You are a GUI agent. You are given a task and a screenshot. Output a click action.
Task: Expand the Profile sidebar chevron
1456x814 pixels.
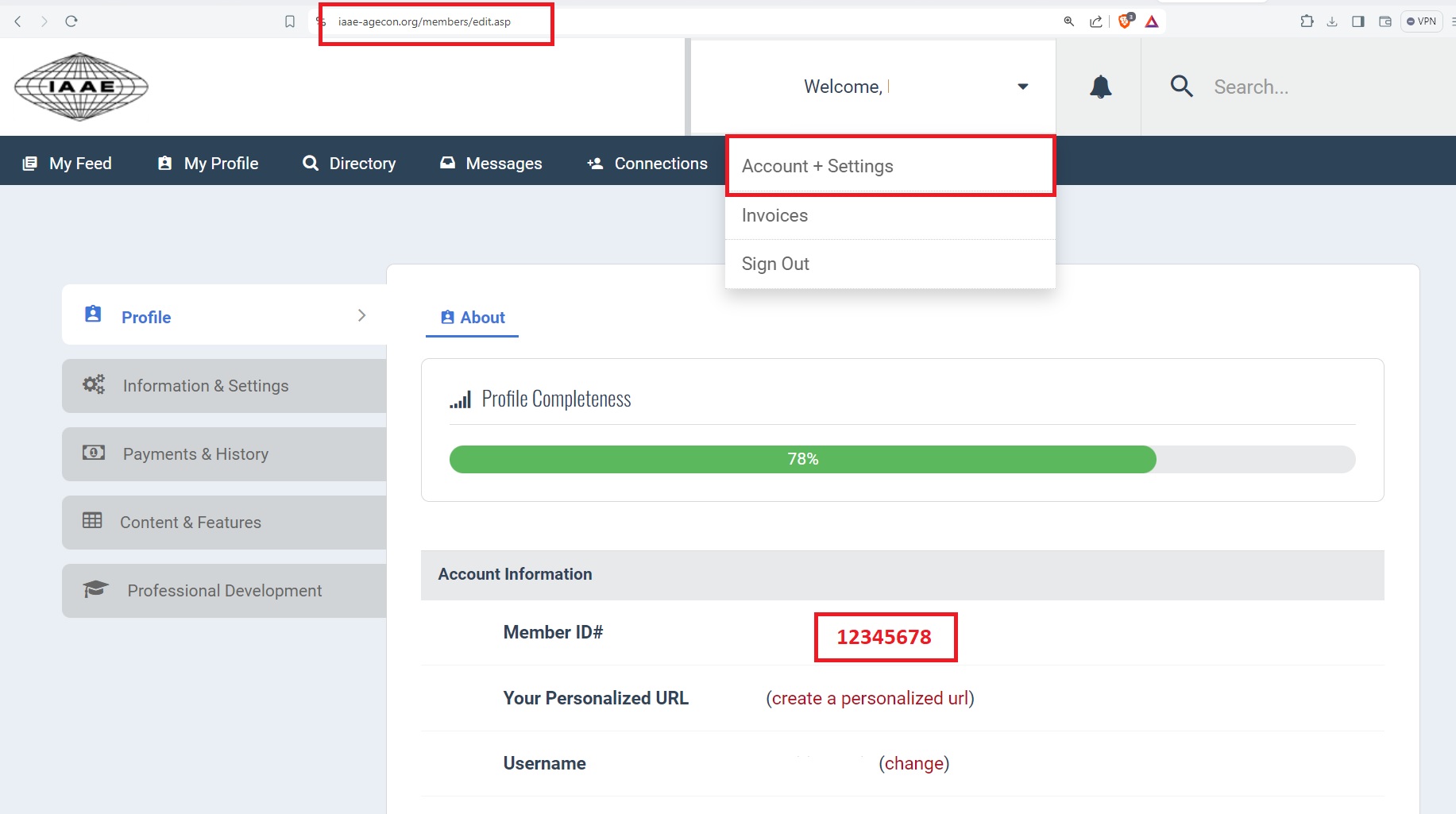[x=361, y=315]
